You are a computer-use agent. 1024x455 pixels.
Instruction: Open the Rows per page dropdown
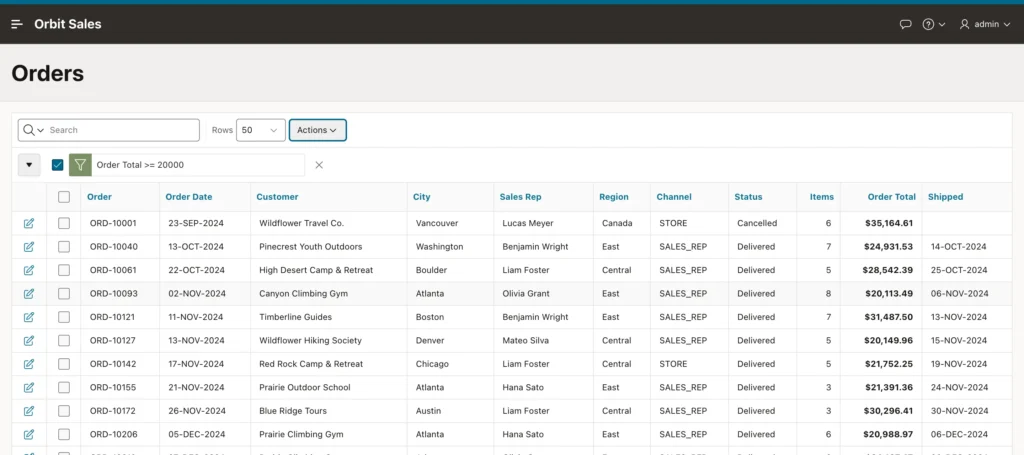[x=261, y=130]
